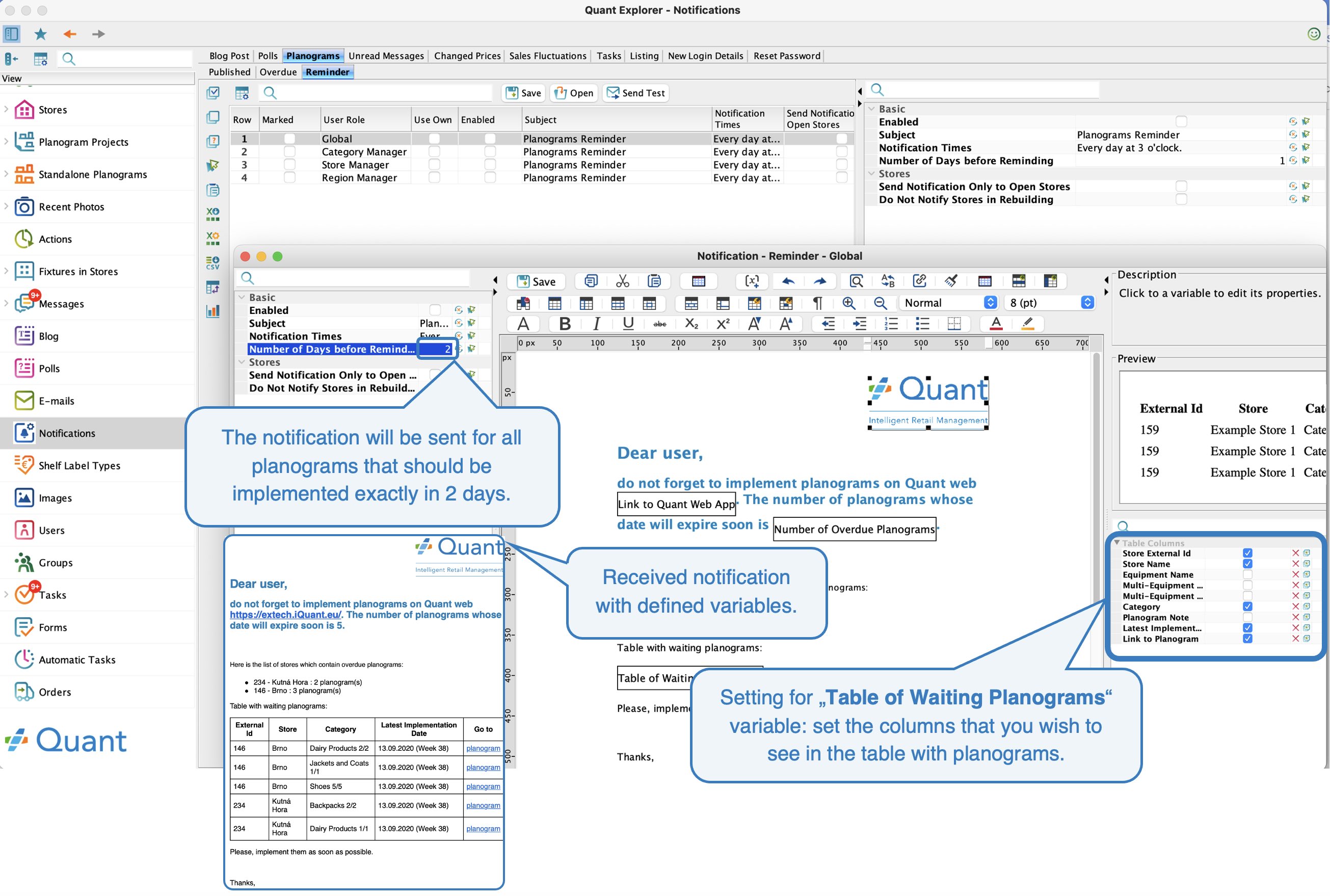Apply subscript formatting
The height and width of the screenshot is (896, 1330).
(691, 324)
